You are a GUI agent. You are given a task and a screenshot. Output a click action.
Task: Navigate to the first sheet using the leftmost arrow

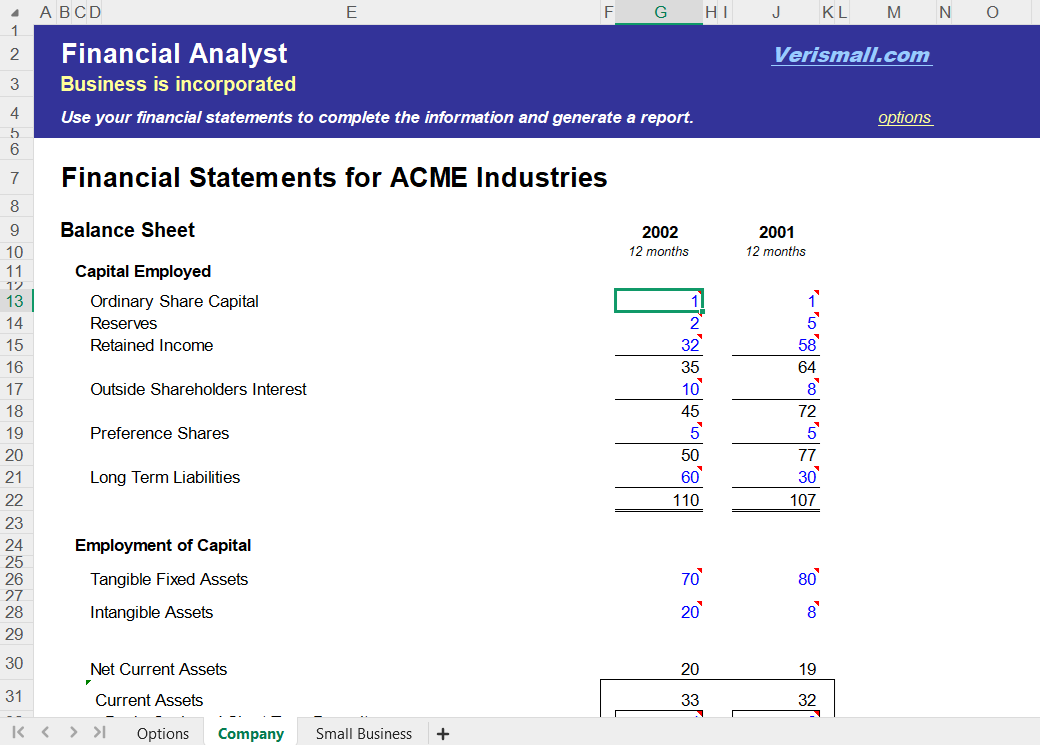[x=16, y=733]
